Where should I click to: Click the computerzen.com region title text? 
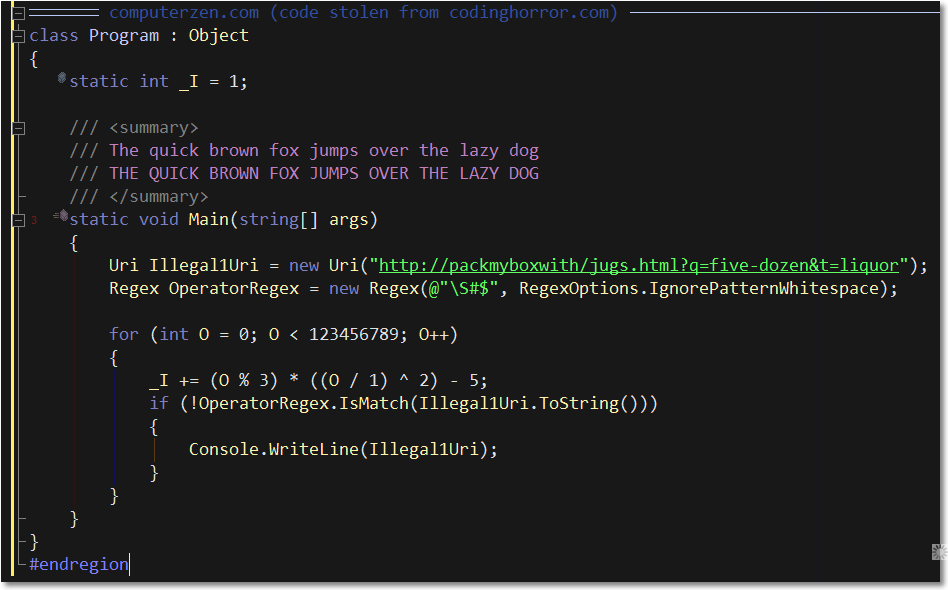[362, 13]
